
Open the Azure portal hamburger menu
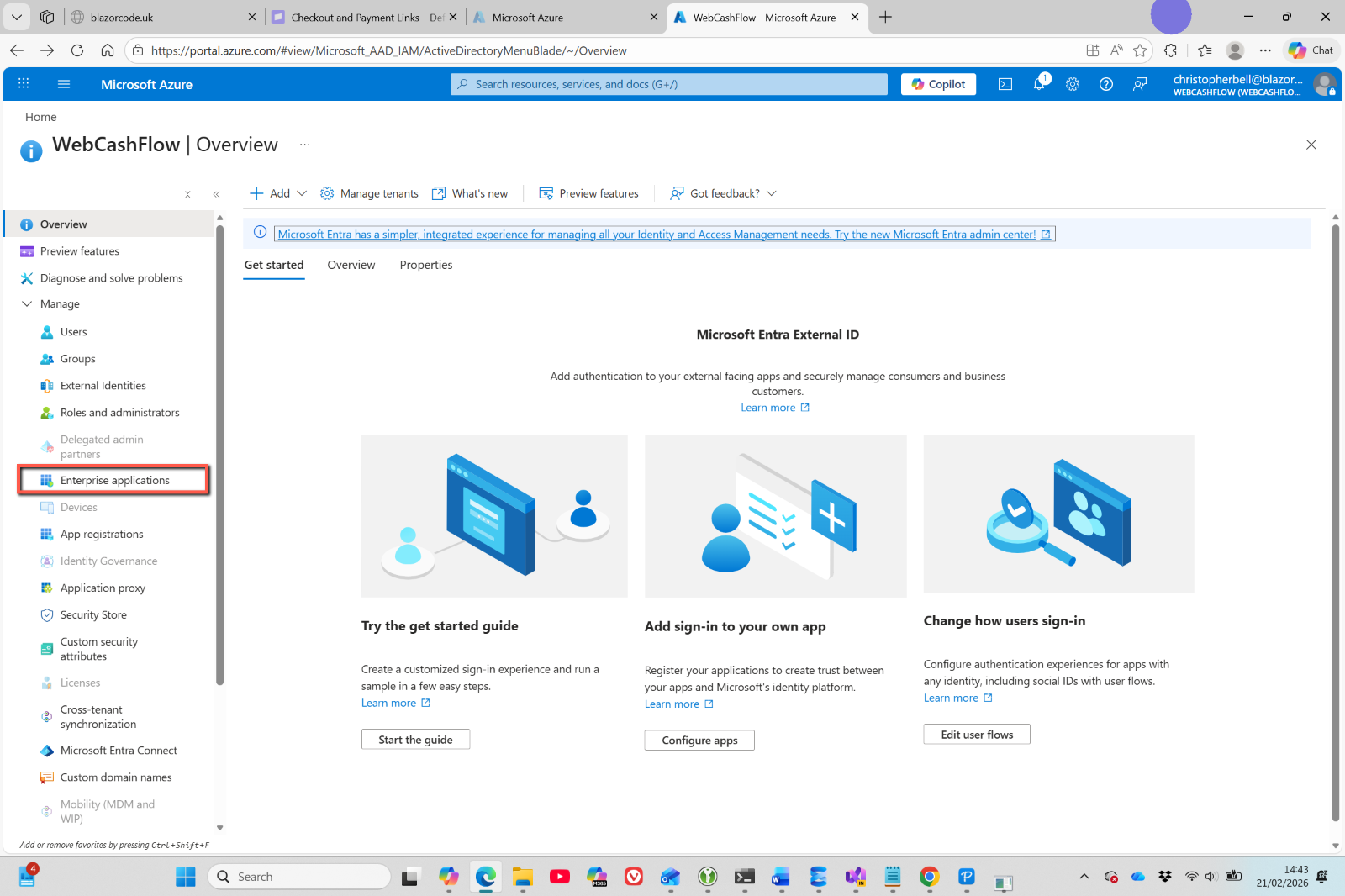point(64,84)
